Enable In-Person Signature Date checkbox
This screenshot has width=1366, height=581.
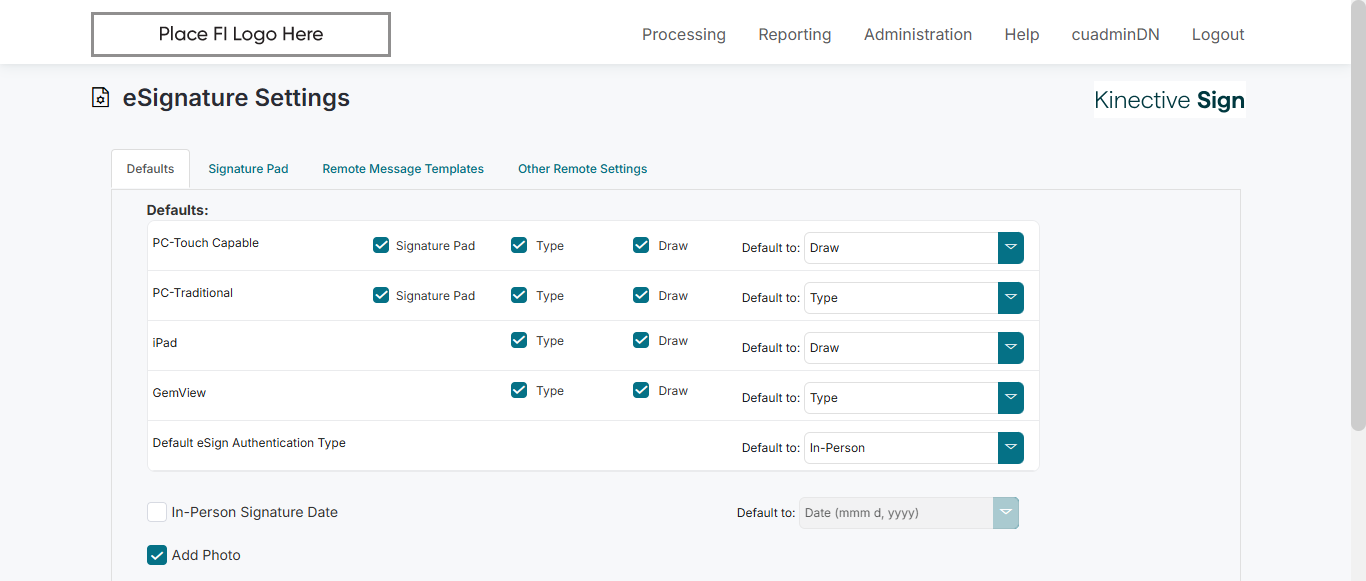tap(157, 512)
